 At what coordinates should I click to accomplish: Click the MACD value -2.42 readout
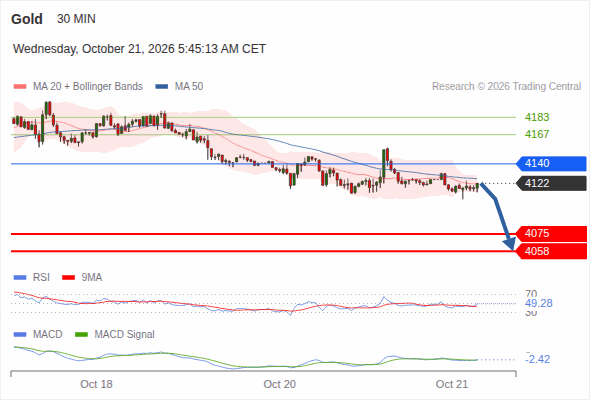(538, 359)
